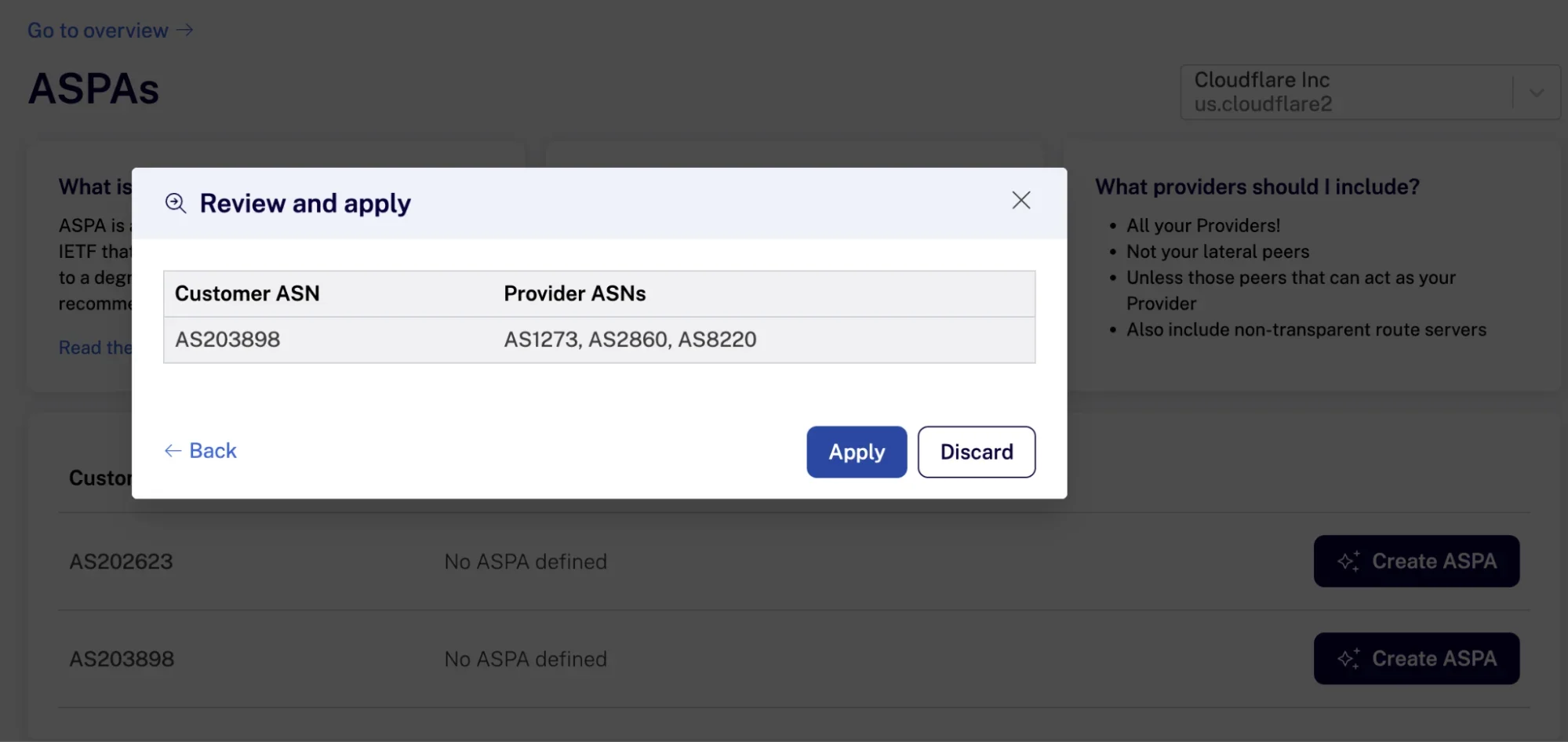
Task: Click the Read the link in the left panel
Action: click(x=96, y=347)
